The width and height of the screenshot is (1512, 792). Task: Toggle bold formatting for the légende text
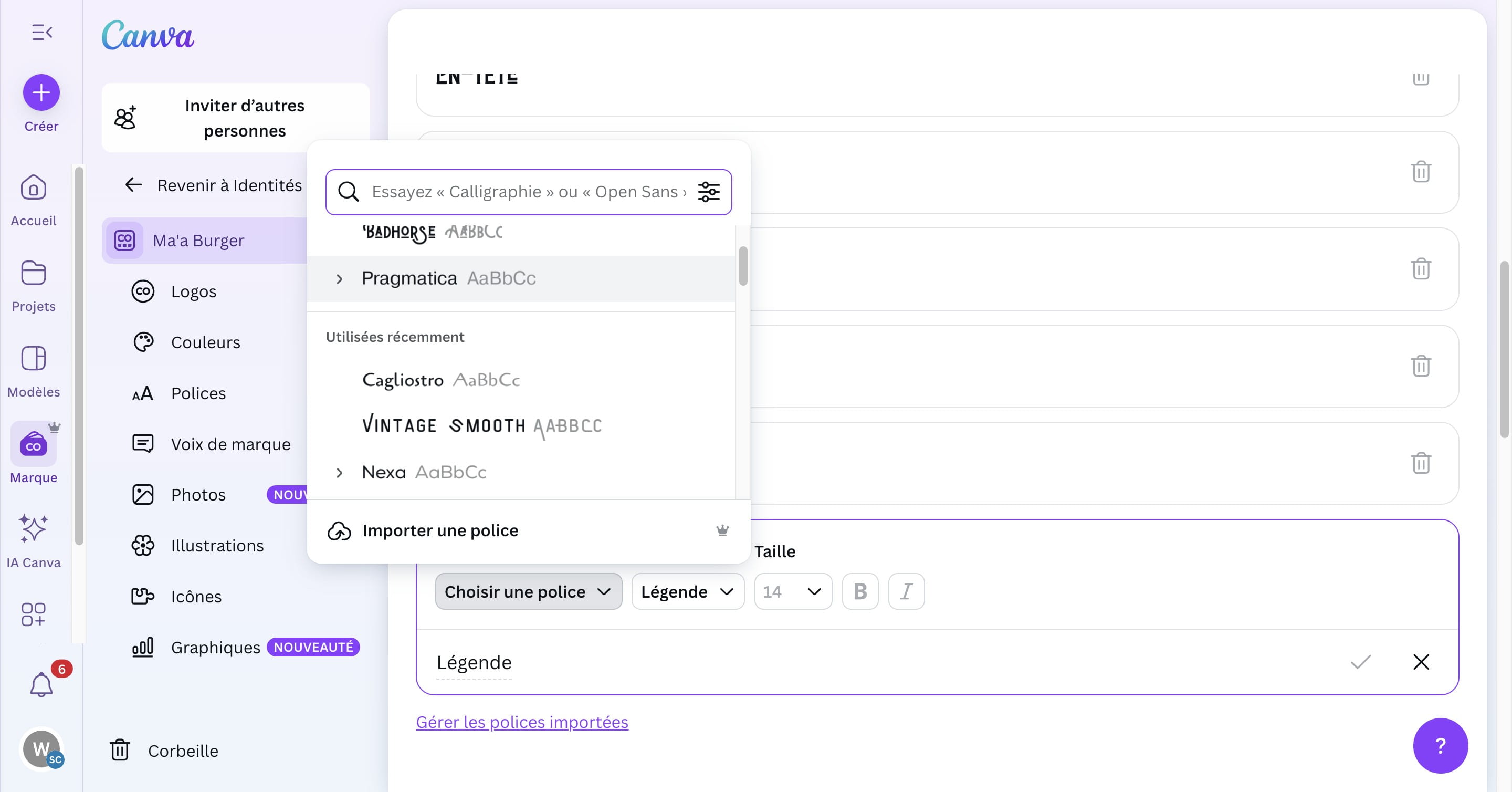coord(860,591)
